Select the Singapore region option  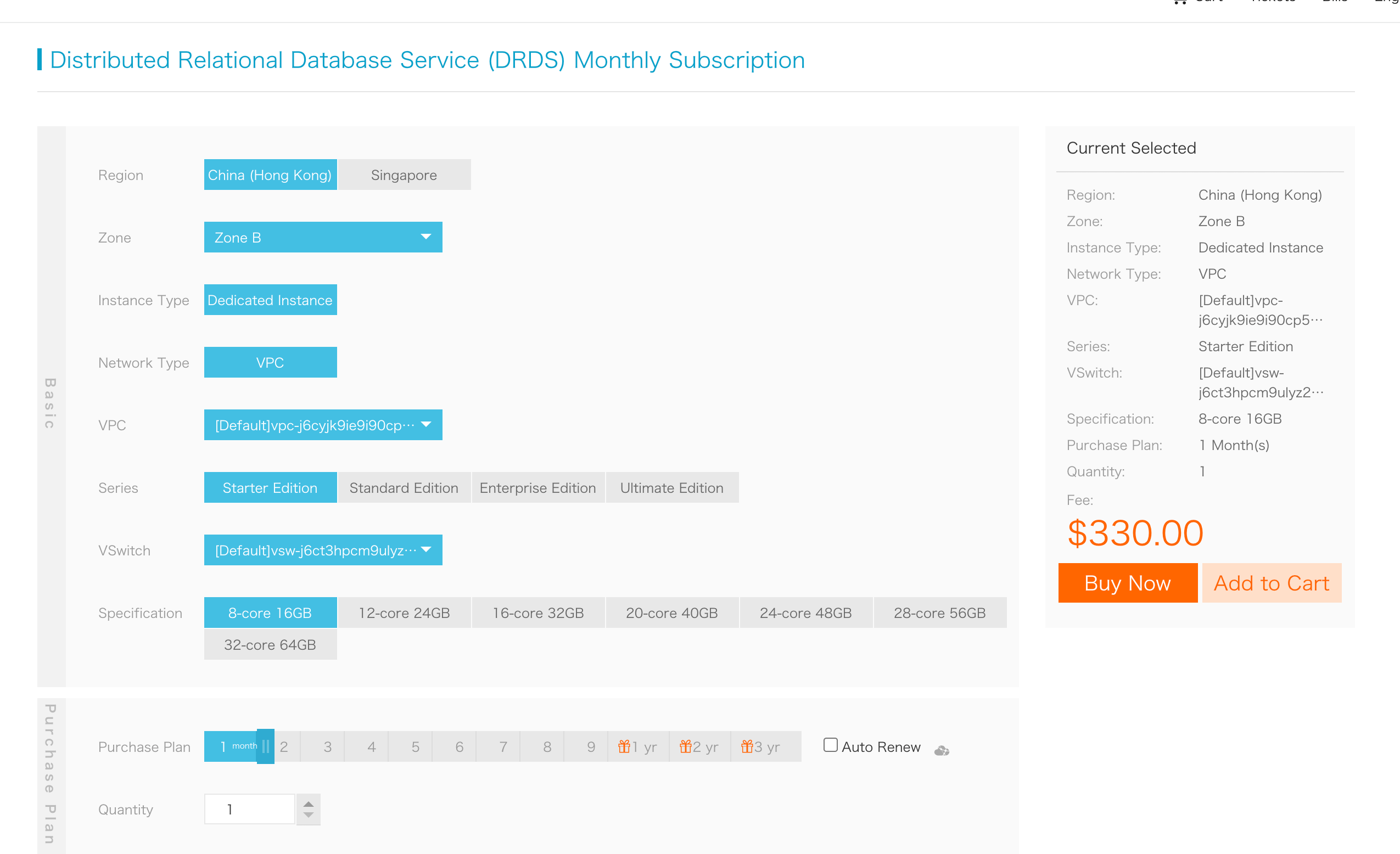(404, 175)
